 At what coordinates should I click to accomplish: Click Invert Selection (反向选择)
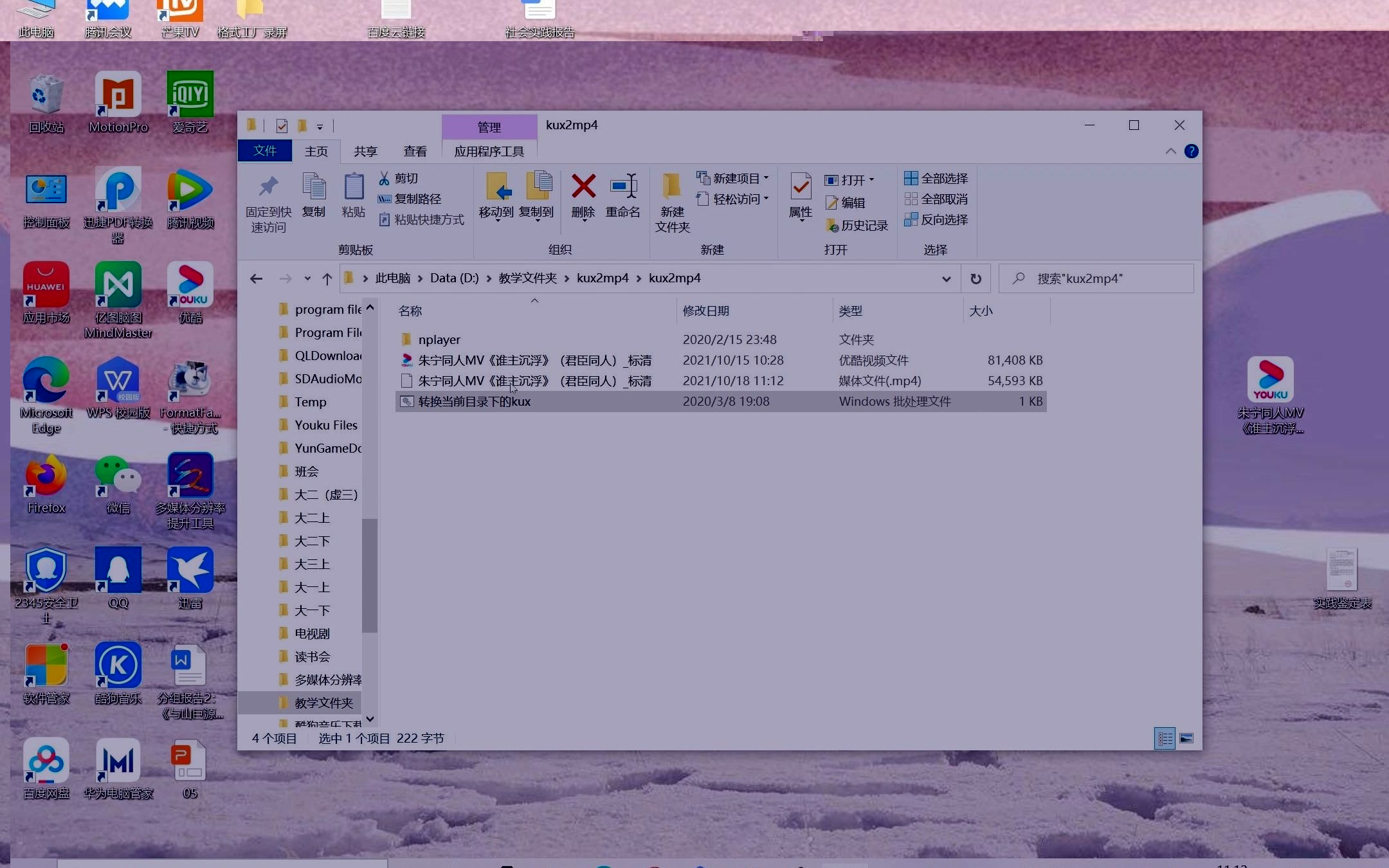[936, 219]
